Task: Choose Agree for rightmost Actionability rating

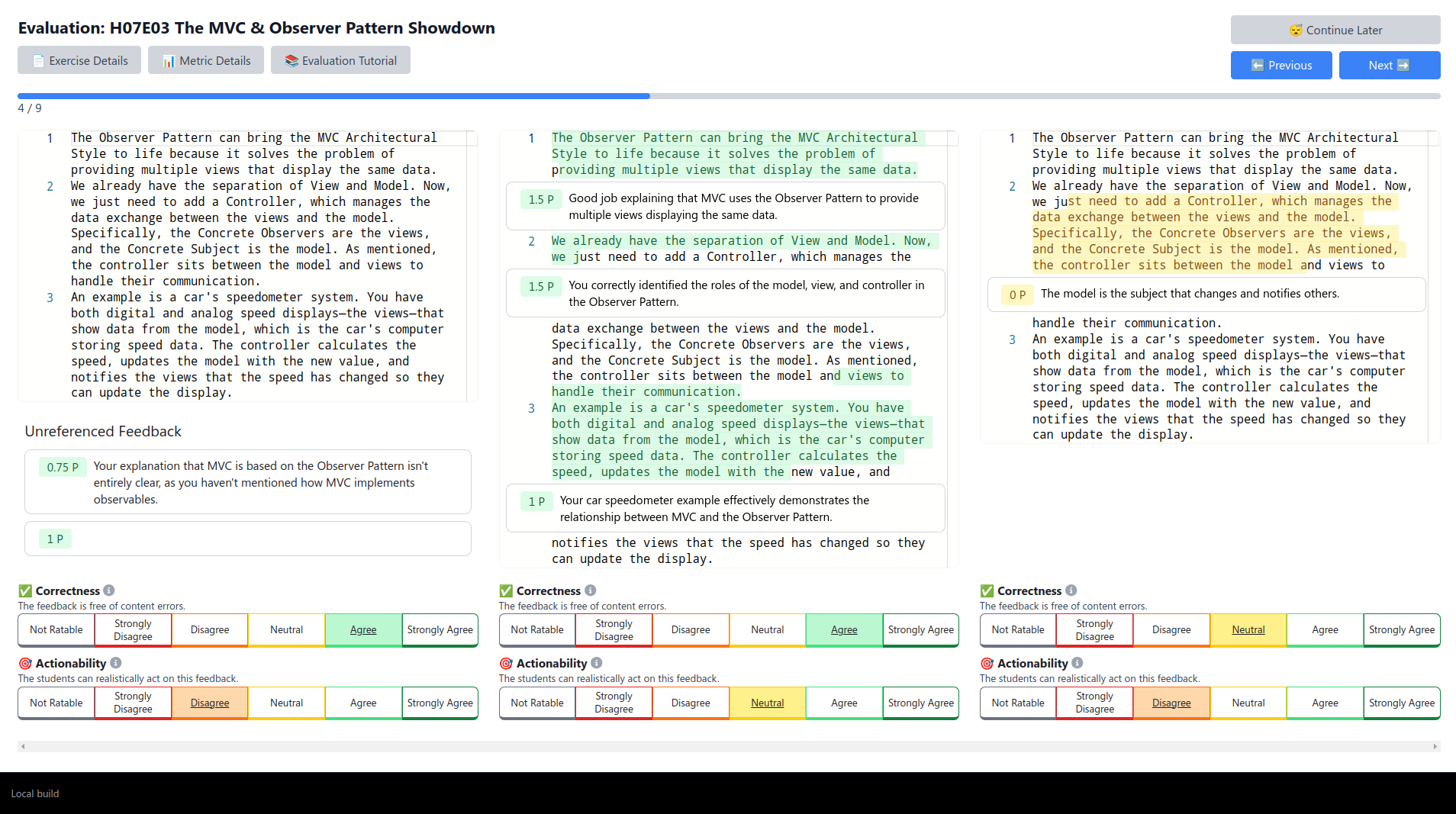Action: (1325, 703)
